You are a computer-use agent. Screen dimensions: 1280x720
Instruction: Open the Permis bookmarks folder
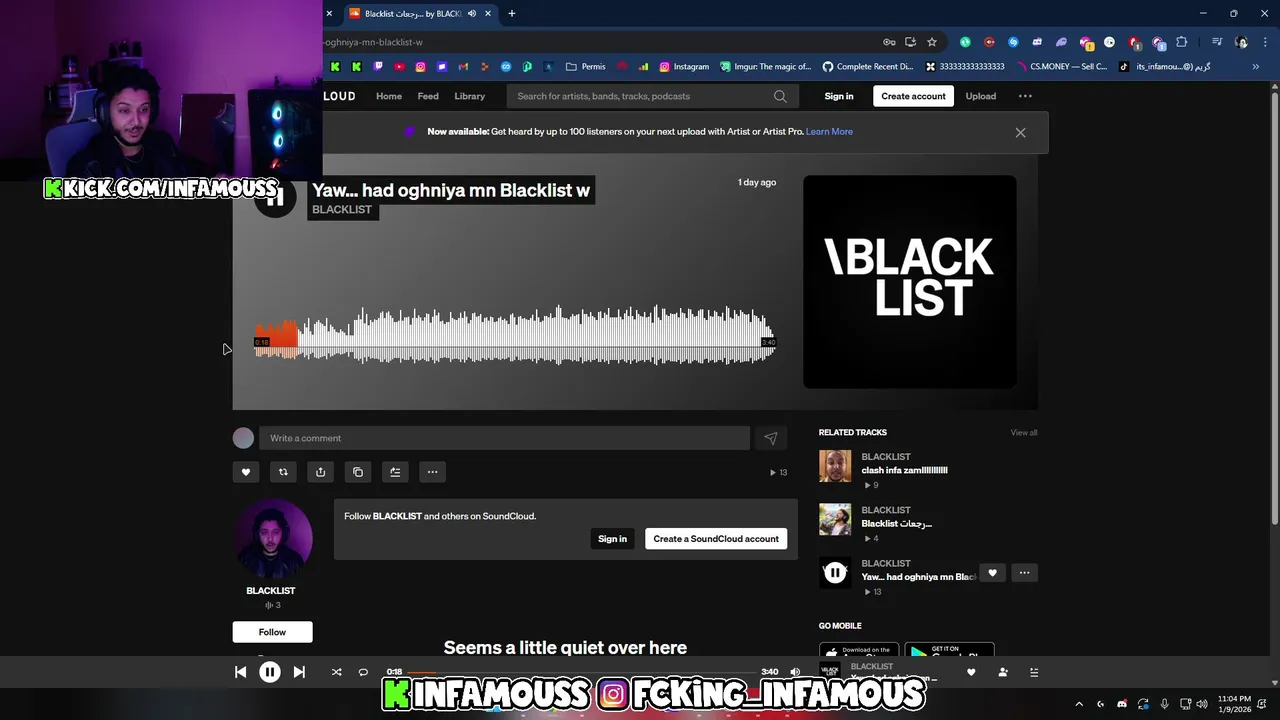586,67
